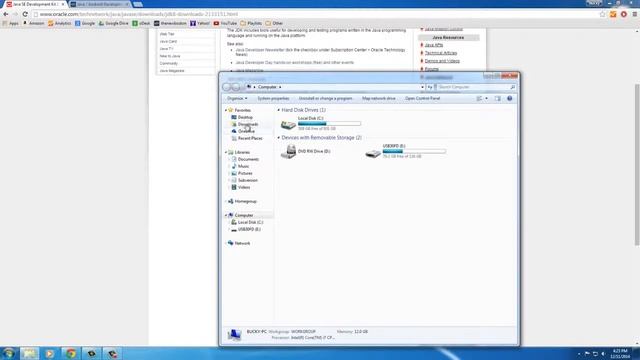Click the Chrome page vertical scrollbar
Viewport: 640px width, 360px height.
[637, 163]
